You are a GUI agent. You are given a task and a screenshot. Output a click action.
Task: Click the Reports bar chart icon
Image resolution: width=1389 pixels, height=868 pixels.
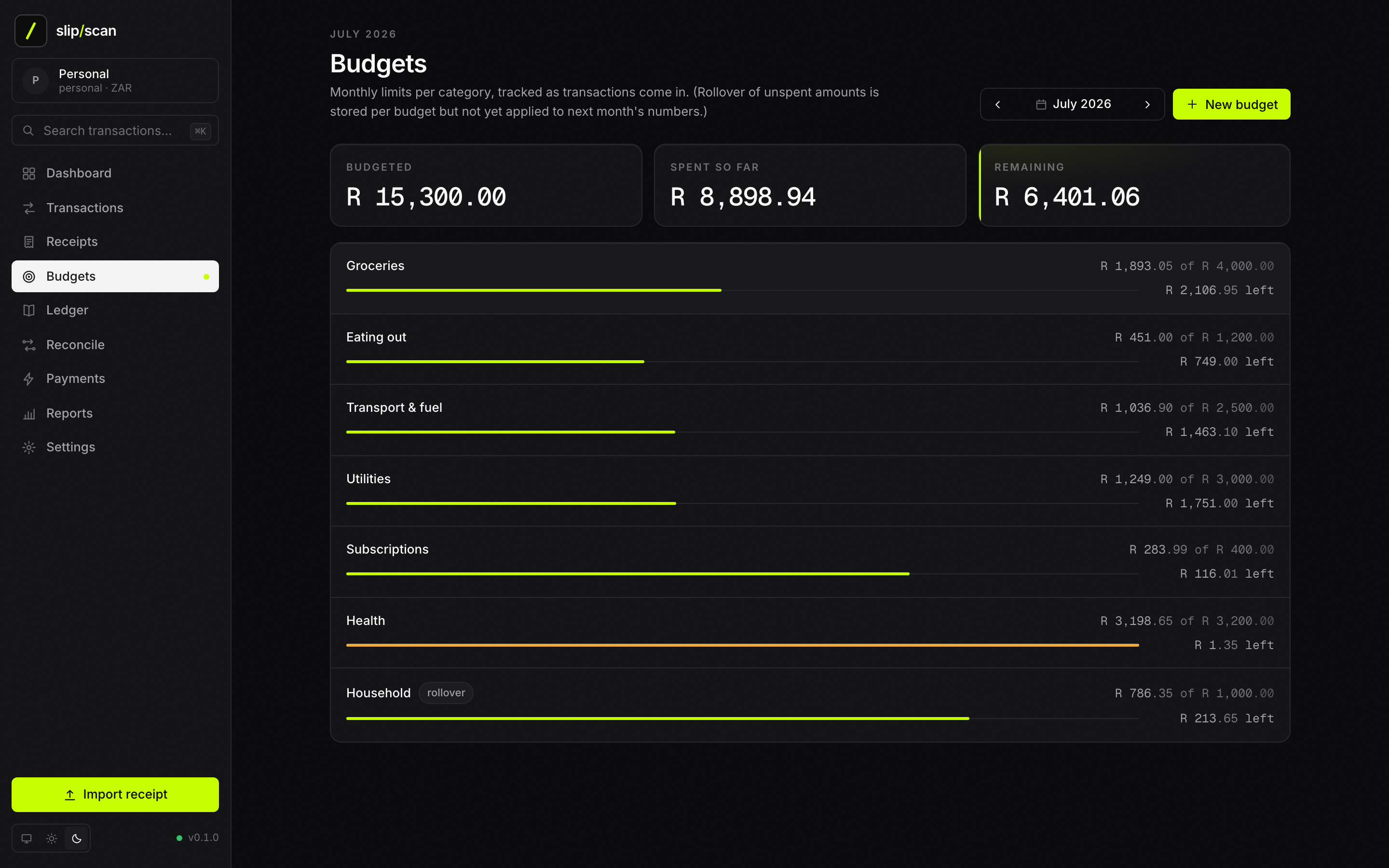[x=29, y=413]
